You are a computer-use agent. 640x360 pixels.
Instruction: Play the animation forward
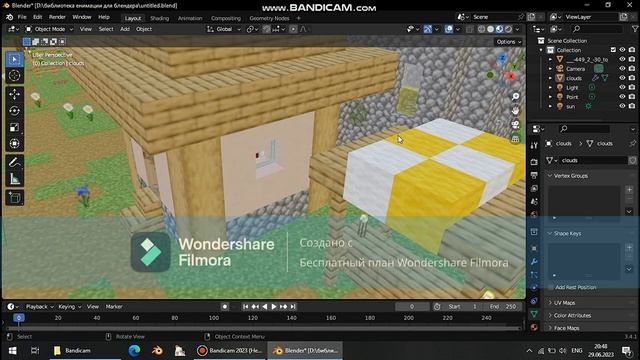coord(274,307)
